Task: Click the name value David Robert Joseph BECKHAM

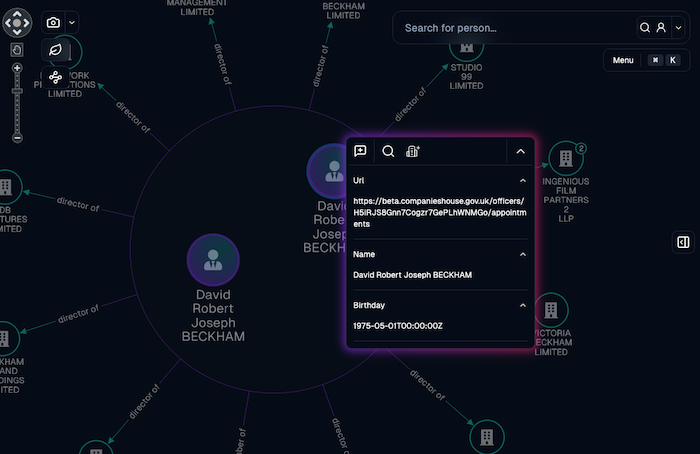Action: (412, 275)
